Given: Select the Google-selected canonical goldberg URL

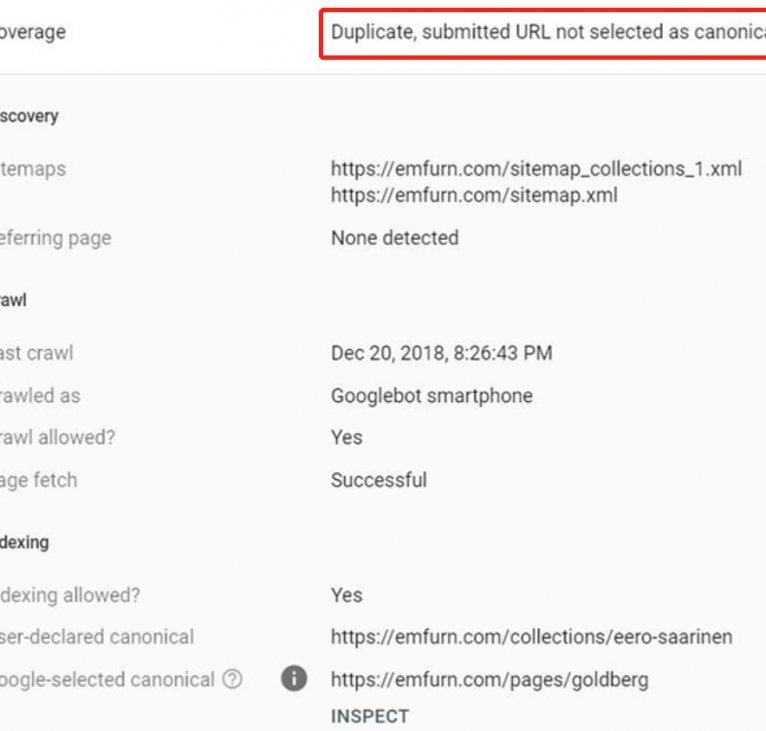Looking at the screenshot, I should tap(489, 680).
